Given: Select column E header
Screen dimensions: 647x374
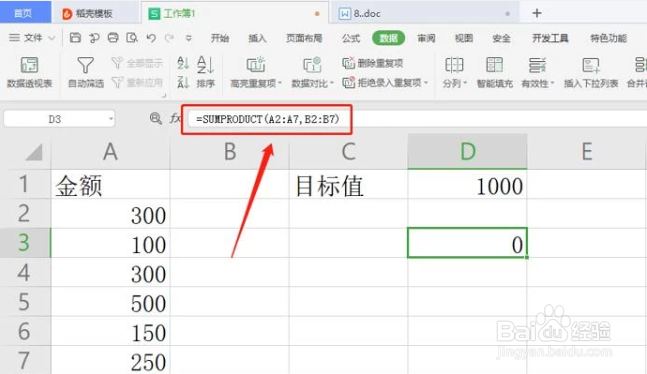Looking at the screenshot, I should pyautogui.click(x=586, y=151).
